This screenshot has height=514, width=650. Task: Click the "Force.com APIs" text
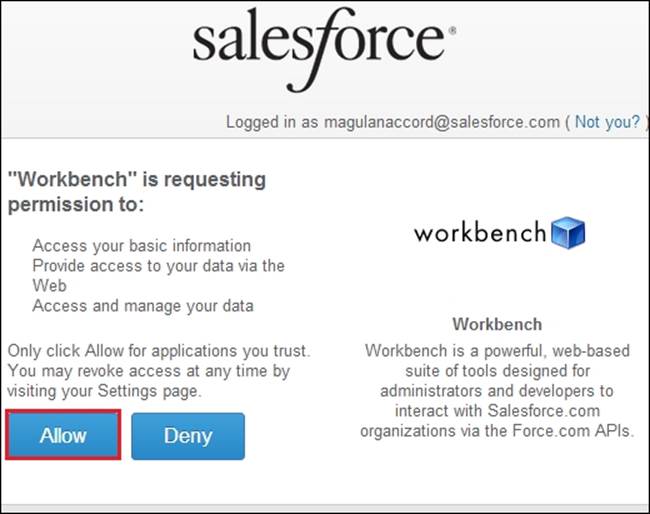click(580, 431)
